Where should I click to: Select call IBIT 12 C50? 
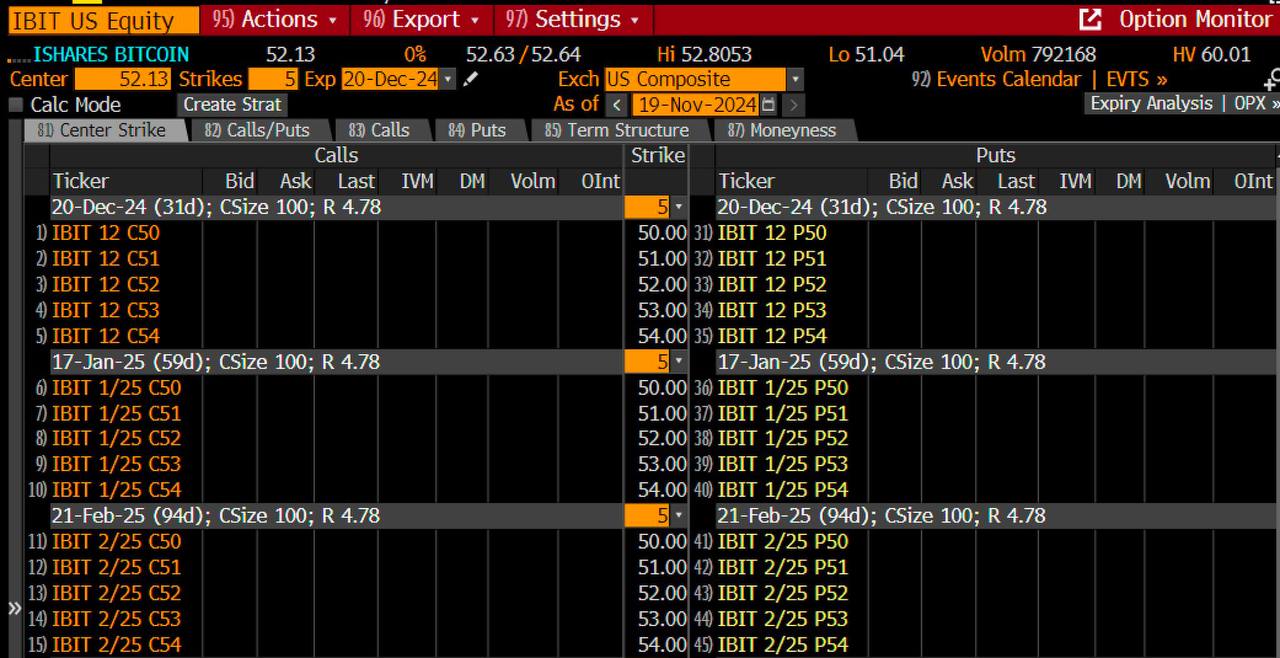pyautogui.click(x=106, y=233)
